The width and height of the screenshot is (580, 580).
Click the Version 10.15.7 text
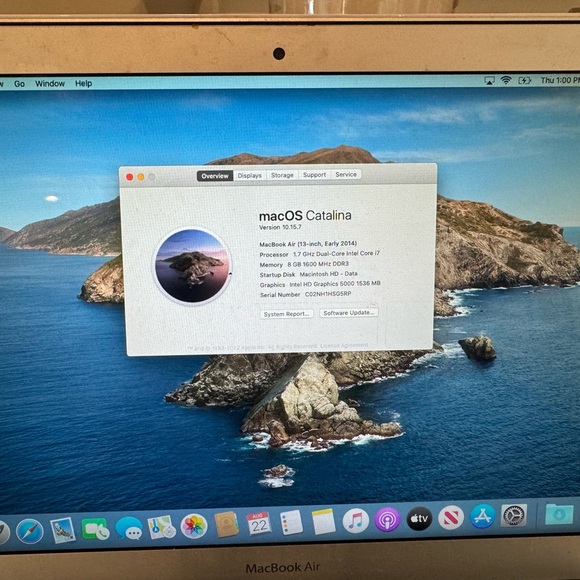coord(280,227)
